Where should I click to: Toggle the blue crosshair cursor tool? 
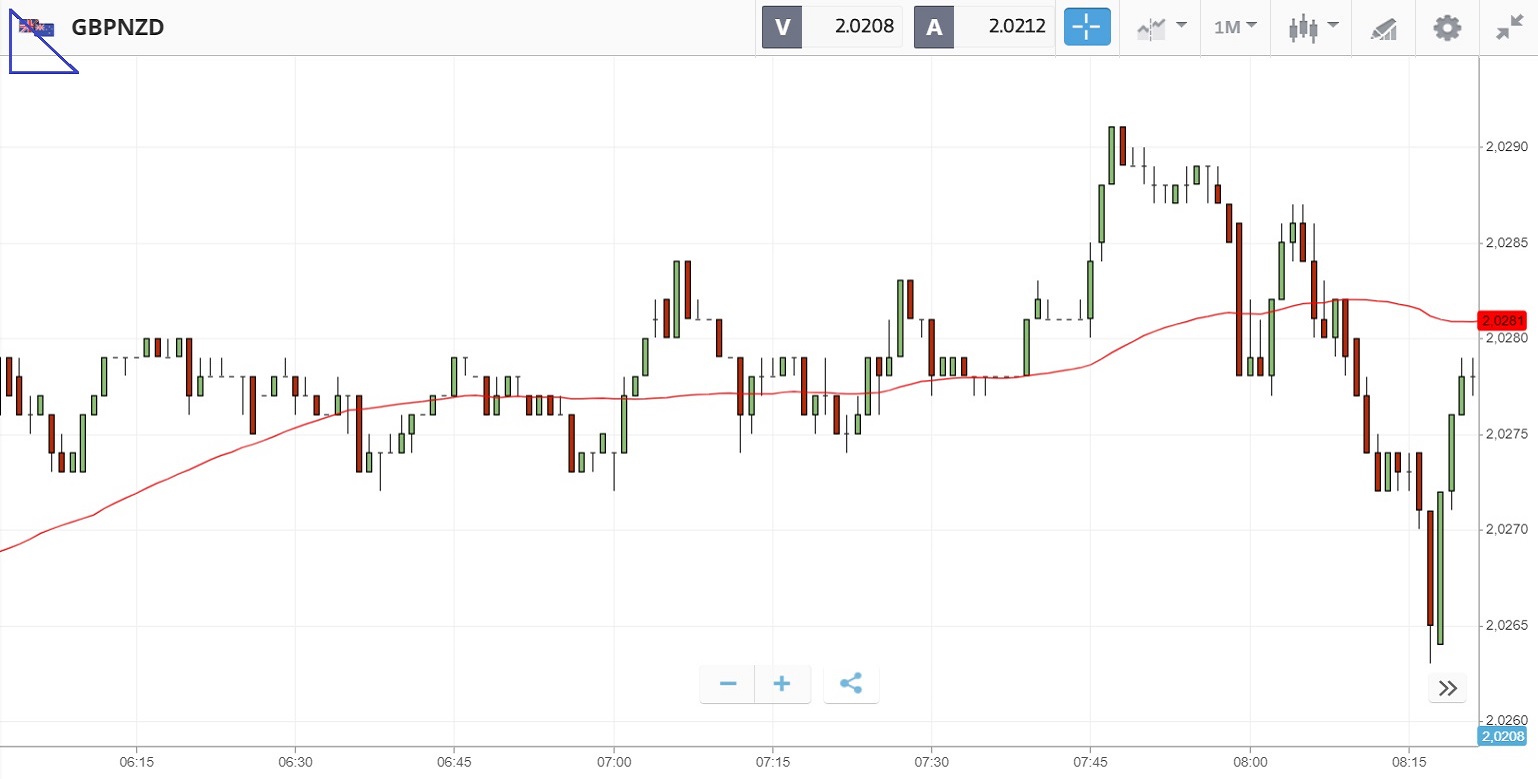[x=1087, y=27]
